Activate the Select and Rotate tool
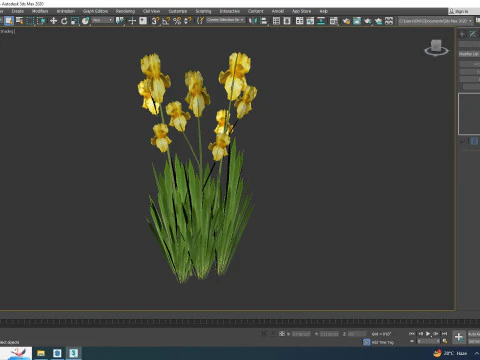Viewport: 480px width, 360px height. (x=64, y=21)
